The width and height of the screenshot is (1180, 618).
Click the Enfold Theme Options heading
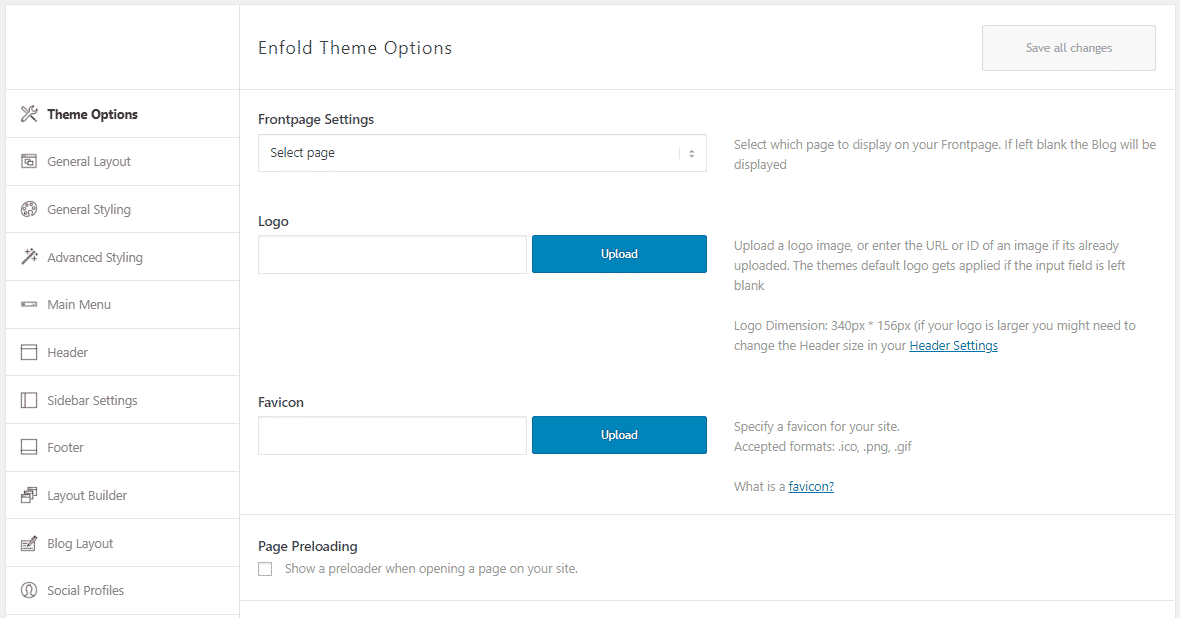point(355,47)
